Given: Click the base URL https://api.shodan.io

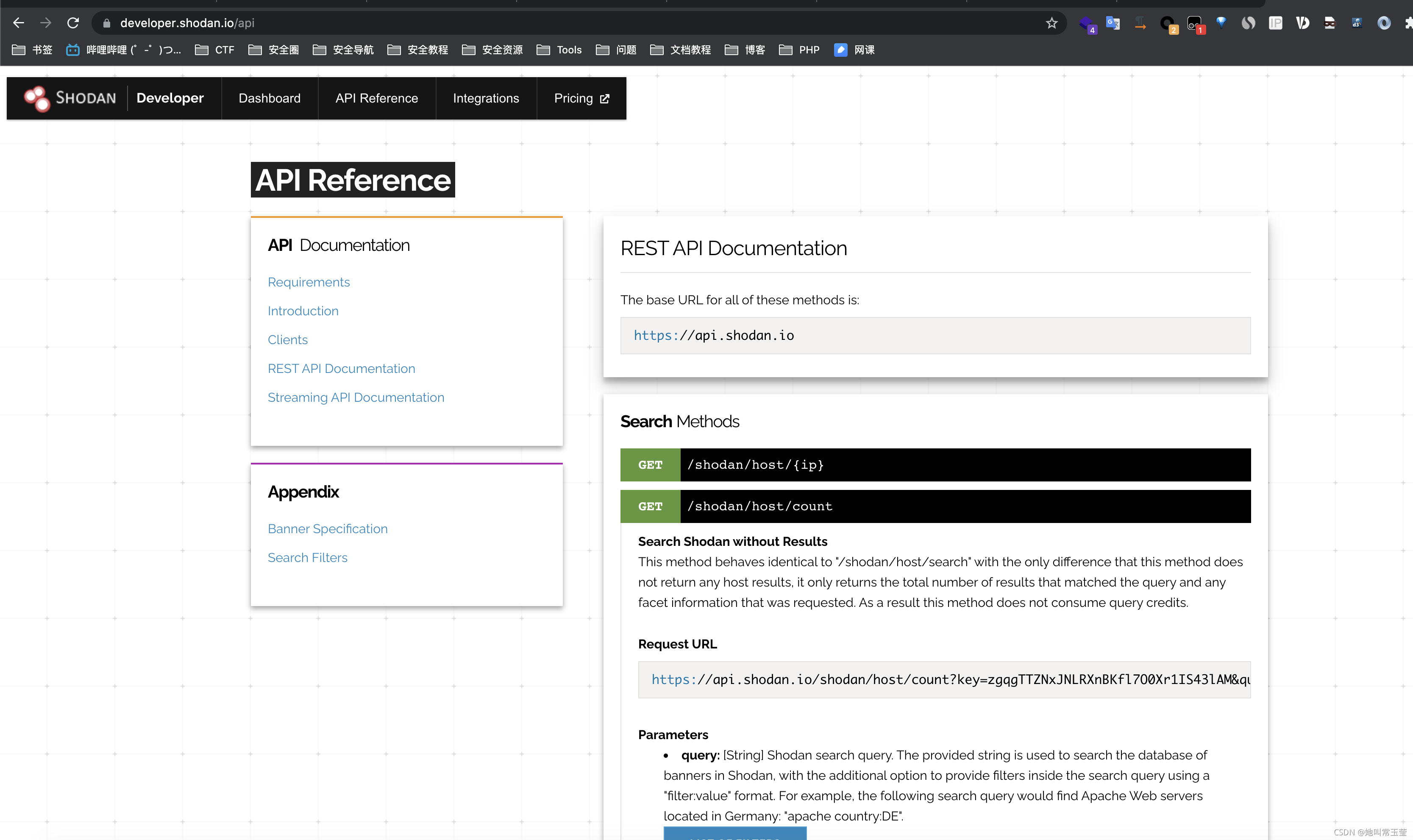Looking at the screenshot, I should [x=714, y=335].
